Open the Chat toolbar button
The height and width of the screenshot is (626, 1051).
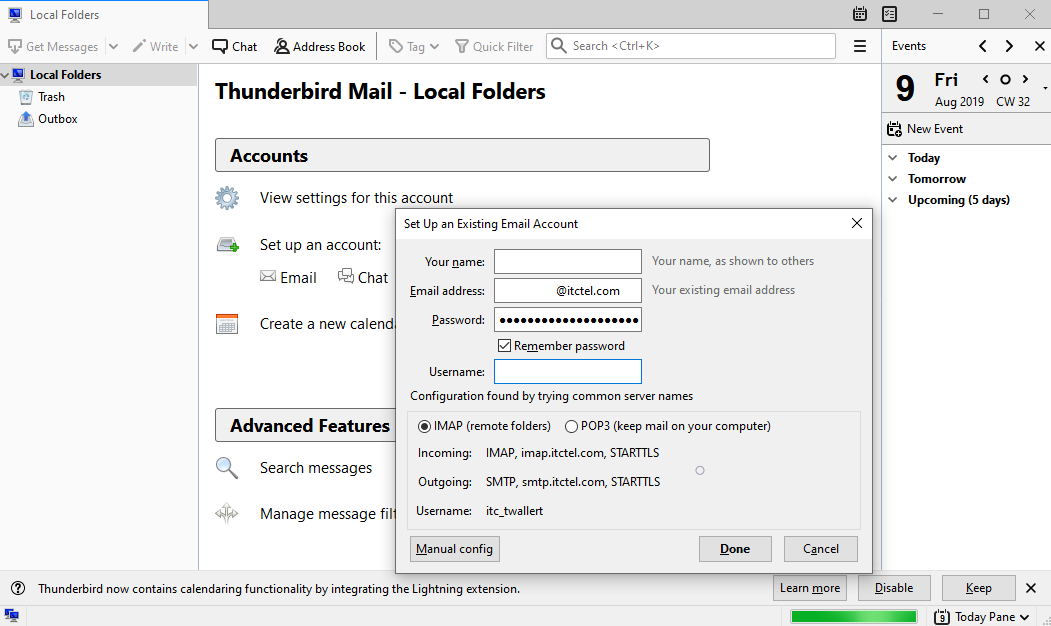(x=235, y=46)
